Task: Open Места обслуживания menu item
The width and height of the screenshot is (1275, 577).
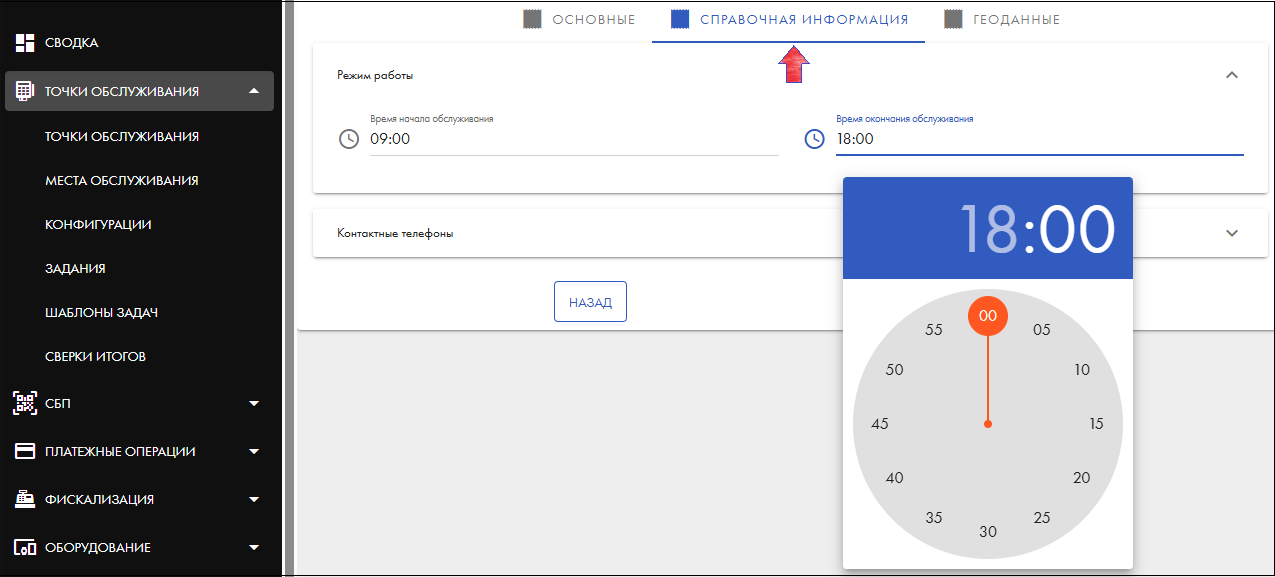Action: [x=122, y=181]
